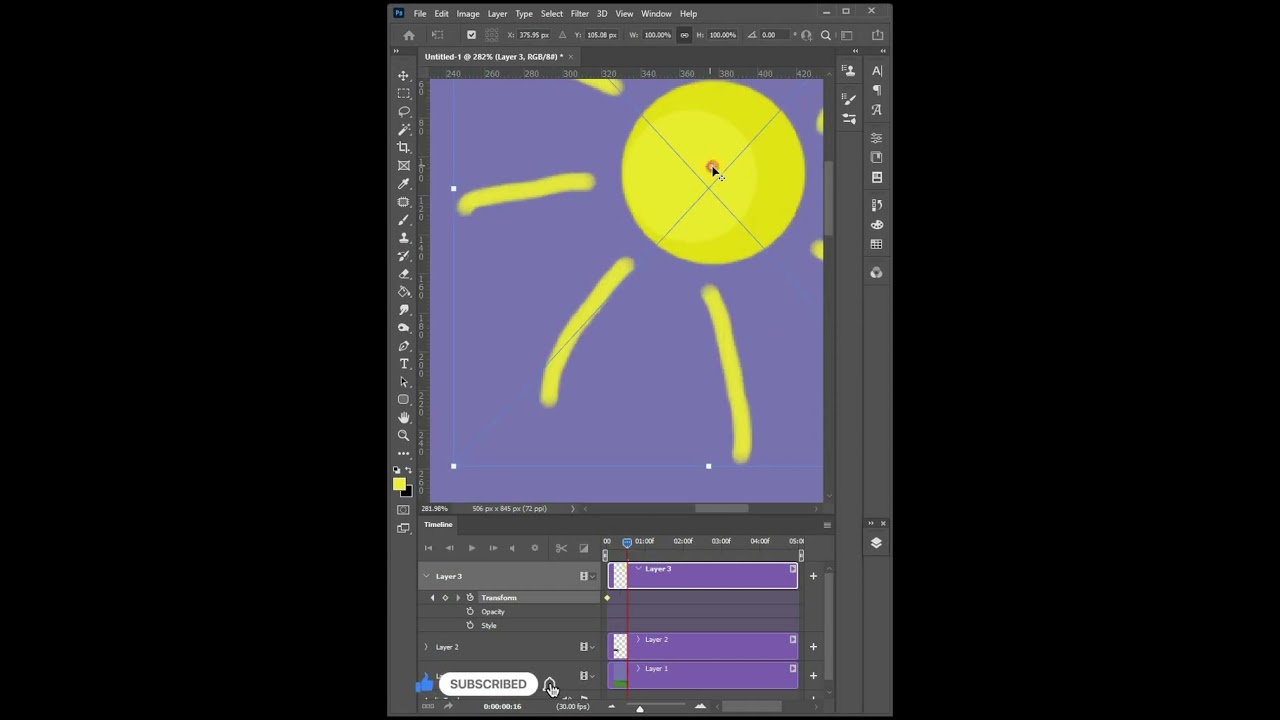Click the Play button in Timeline
1280x720 pixels.
pos(472,548)
